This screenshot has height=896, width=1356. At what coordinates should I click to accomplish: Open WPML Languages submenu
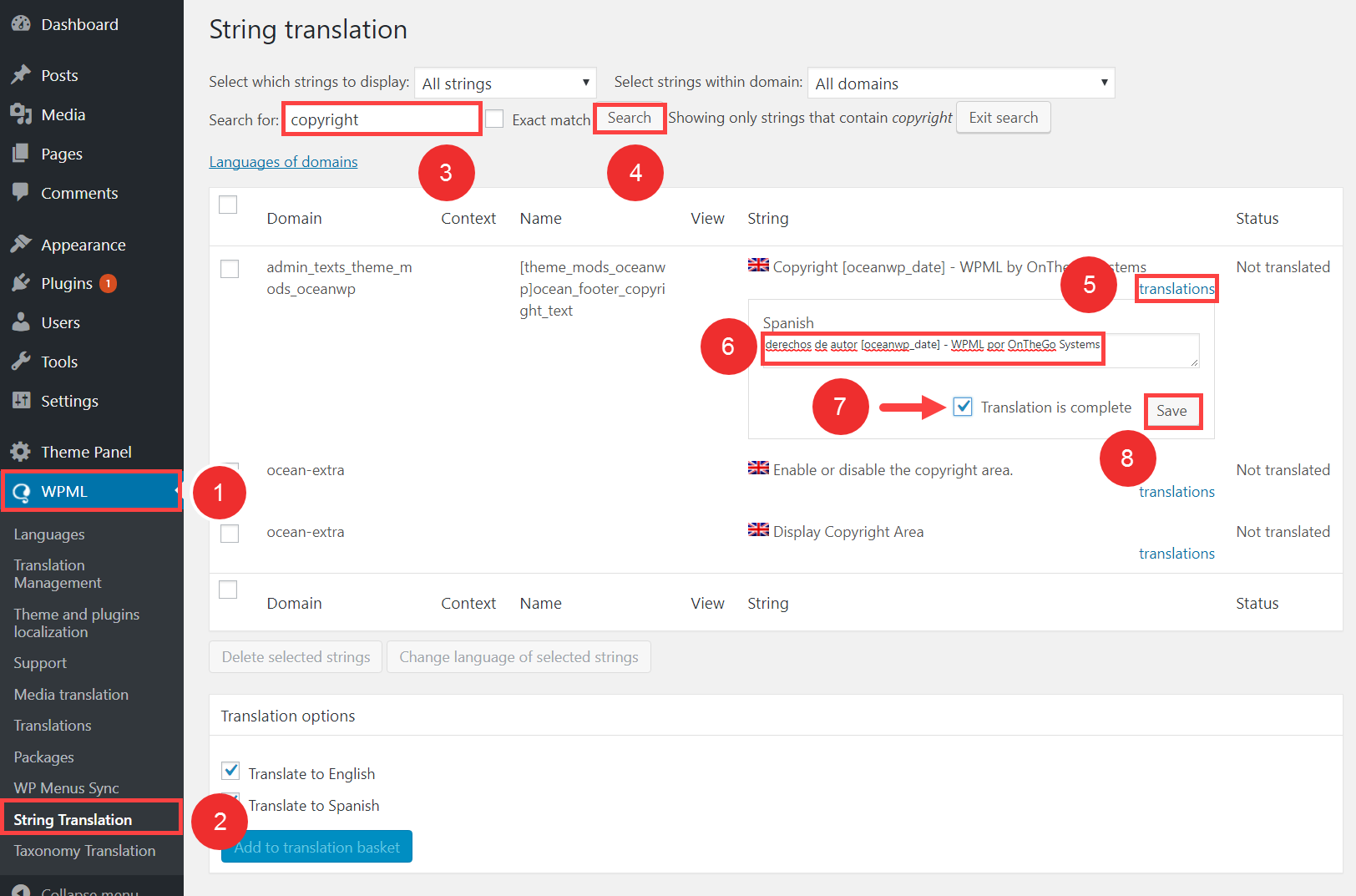click(x=49, y=534)
